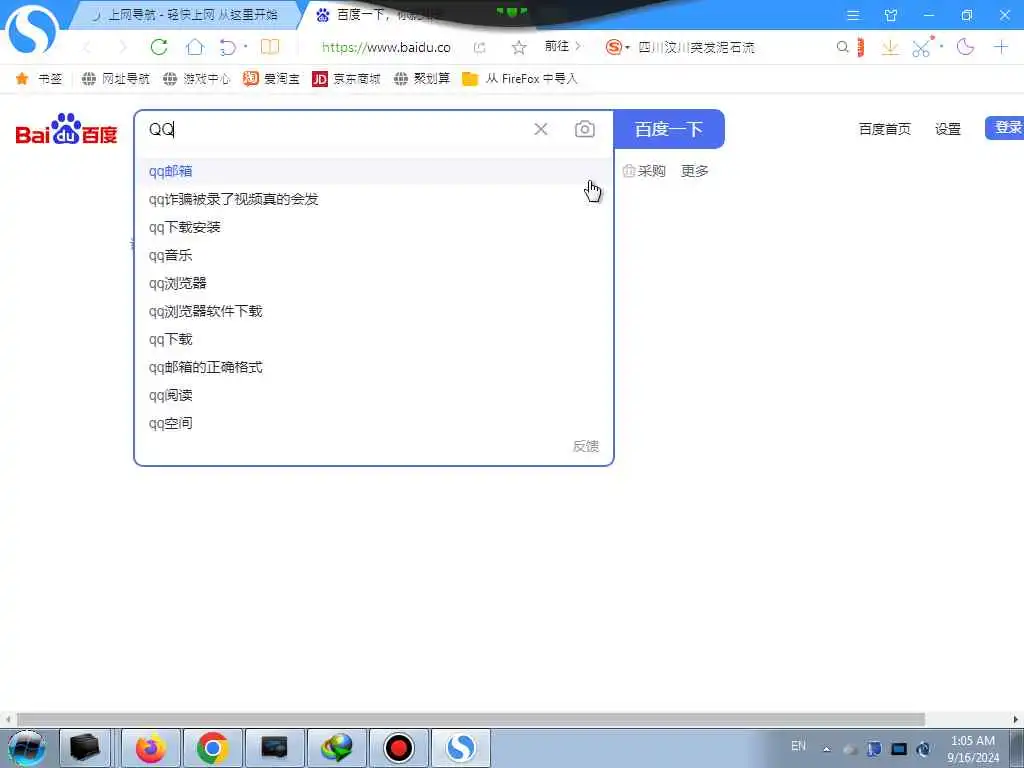Select the 采购 category
Viewport: 1024px width, 768px height.
click(644, 171)
